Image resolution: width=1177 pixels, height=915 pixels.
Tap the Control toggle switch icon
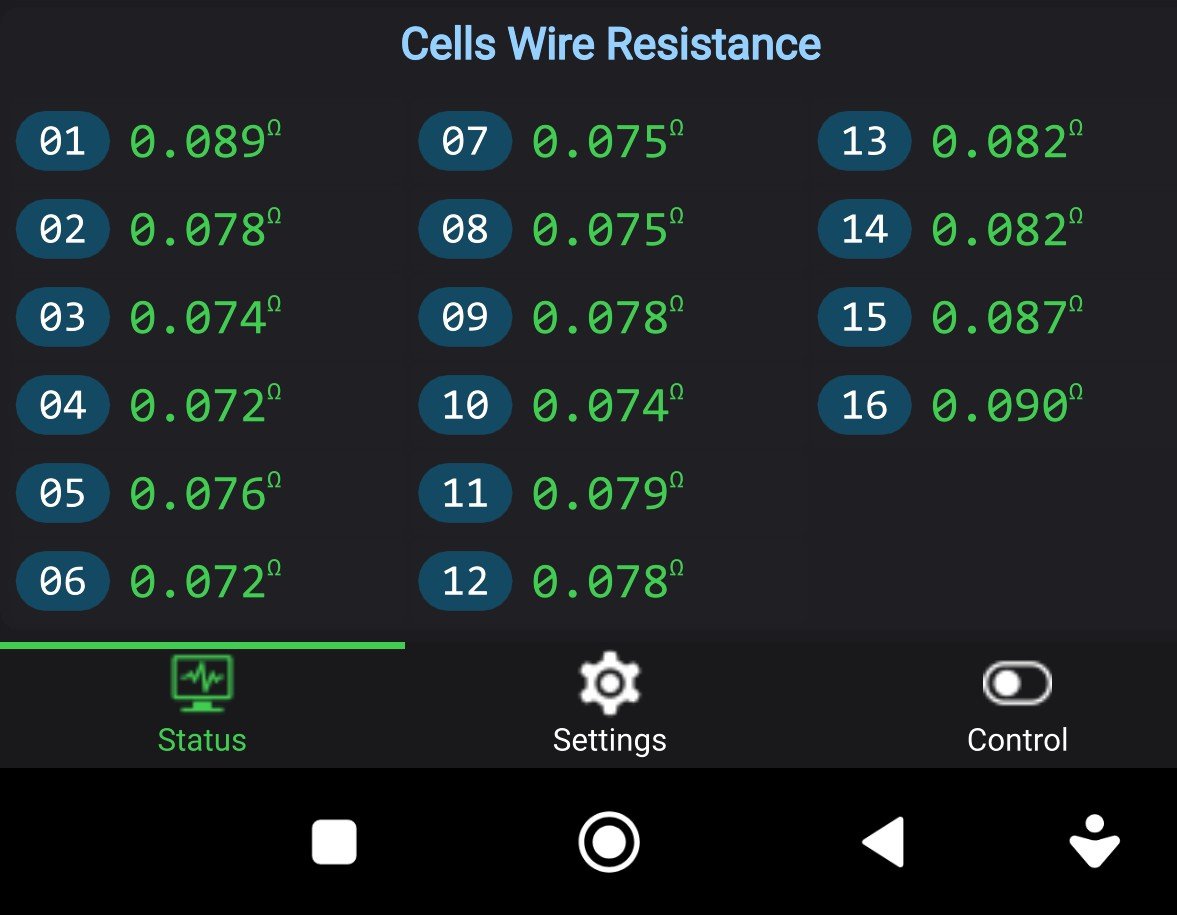pyautogui.click(x=1017, y=684)
